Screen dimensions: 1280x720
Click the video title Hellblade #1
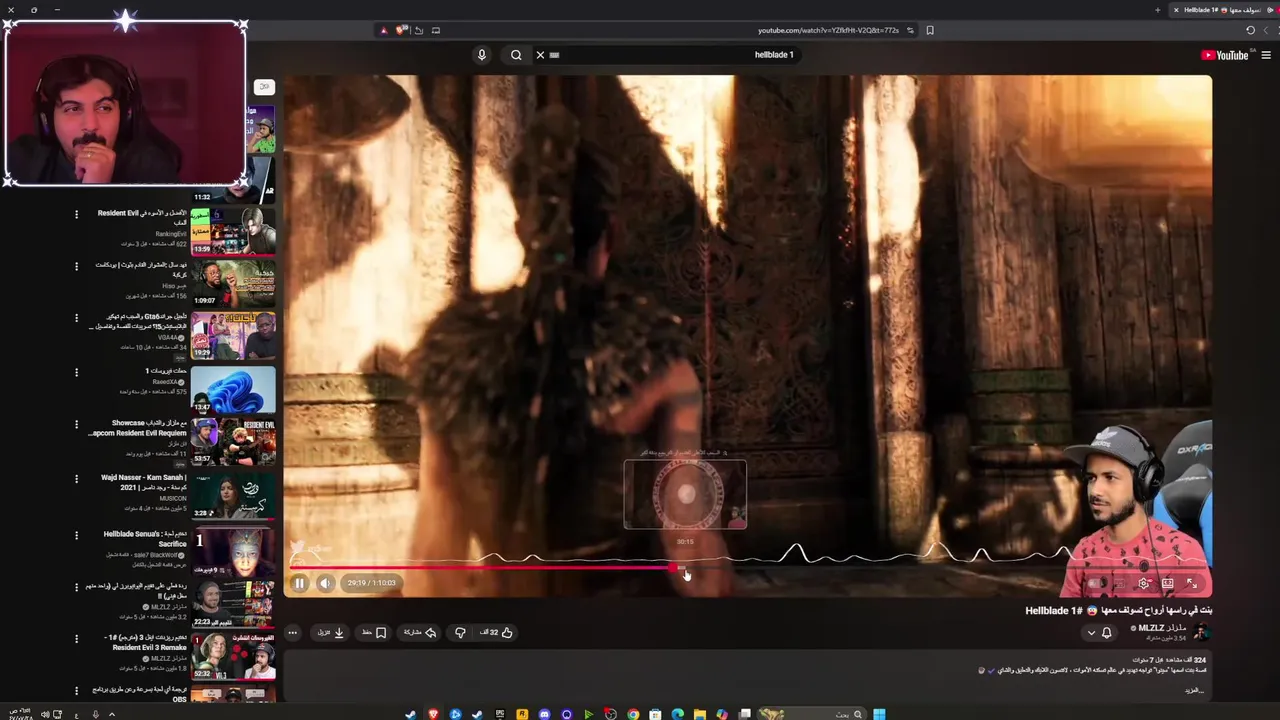1119,610
